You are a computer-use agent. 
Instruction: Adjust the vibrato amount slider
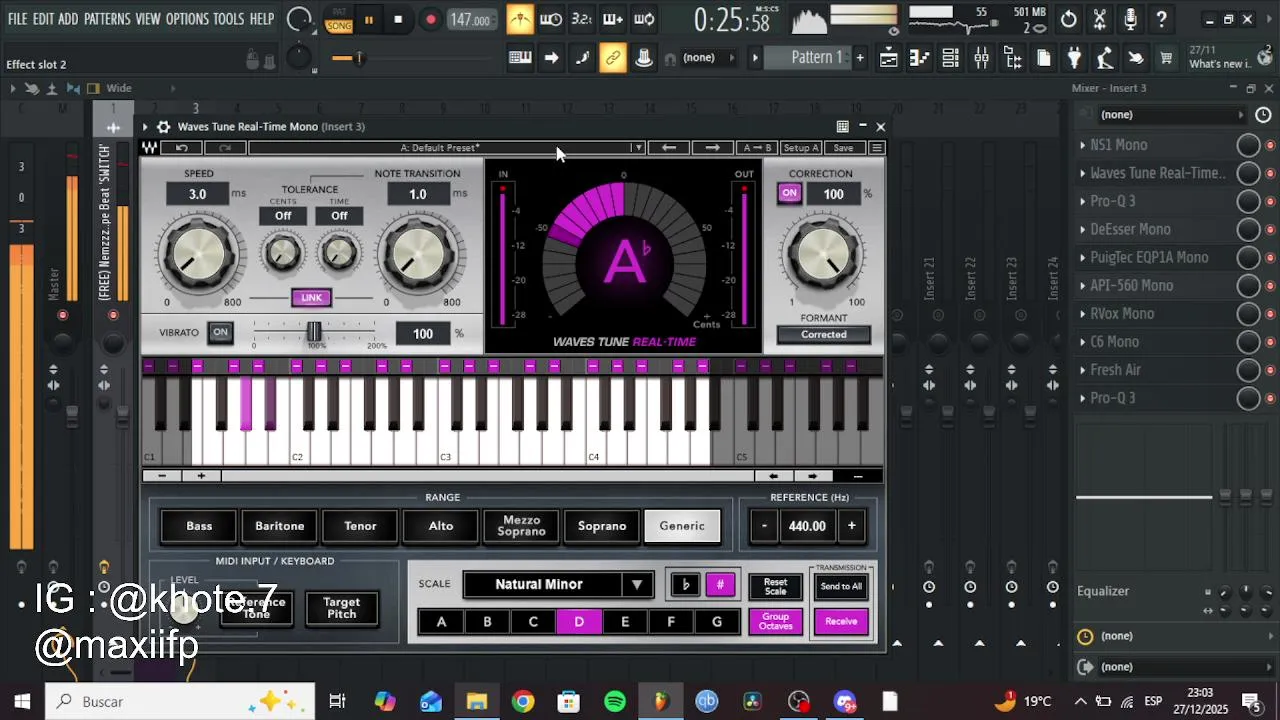click(x=314, y=331)
